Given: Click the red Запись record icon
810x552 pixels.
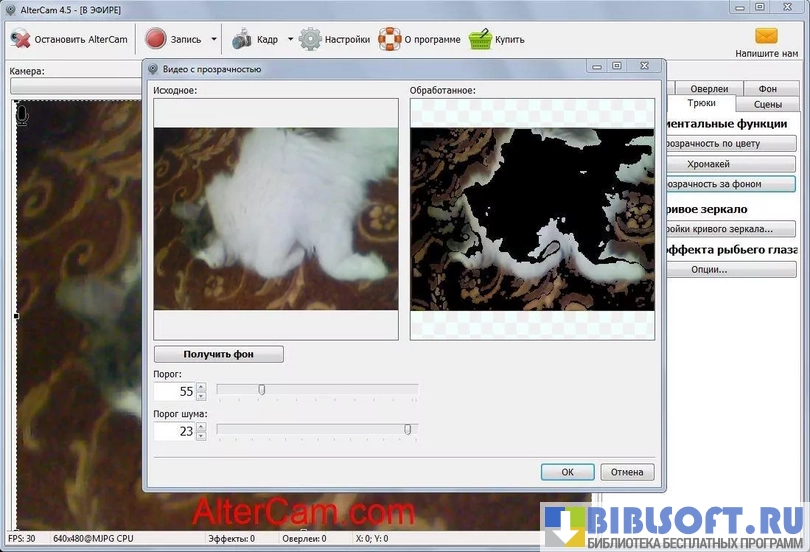Looking at the screenshot, I should point(155,40).
